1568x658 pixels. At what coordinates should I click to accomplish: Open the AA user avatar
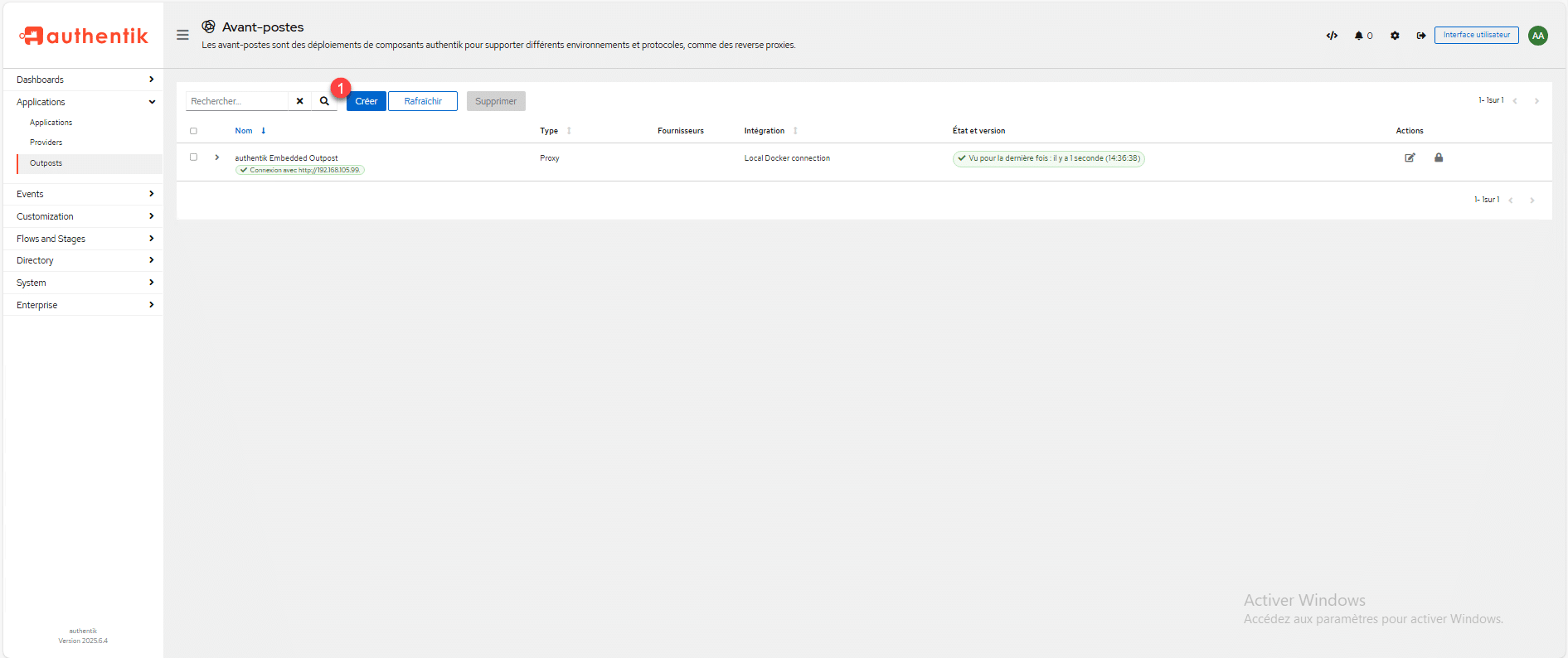click(1538, 36)
